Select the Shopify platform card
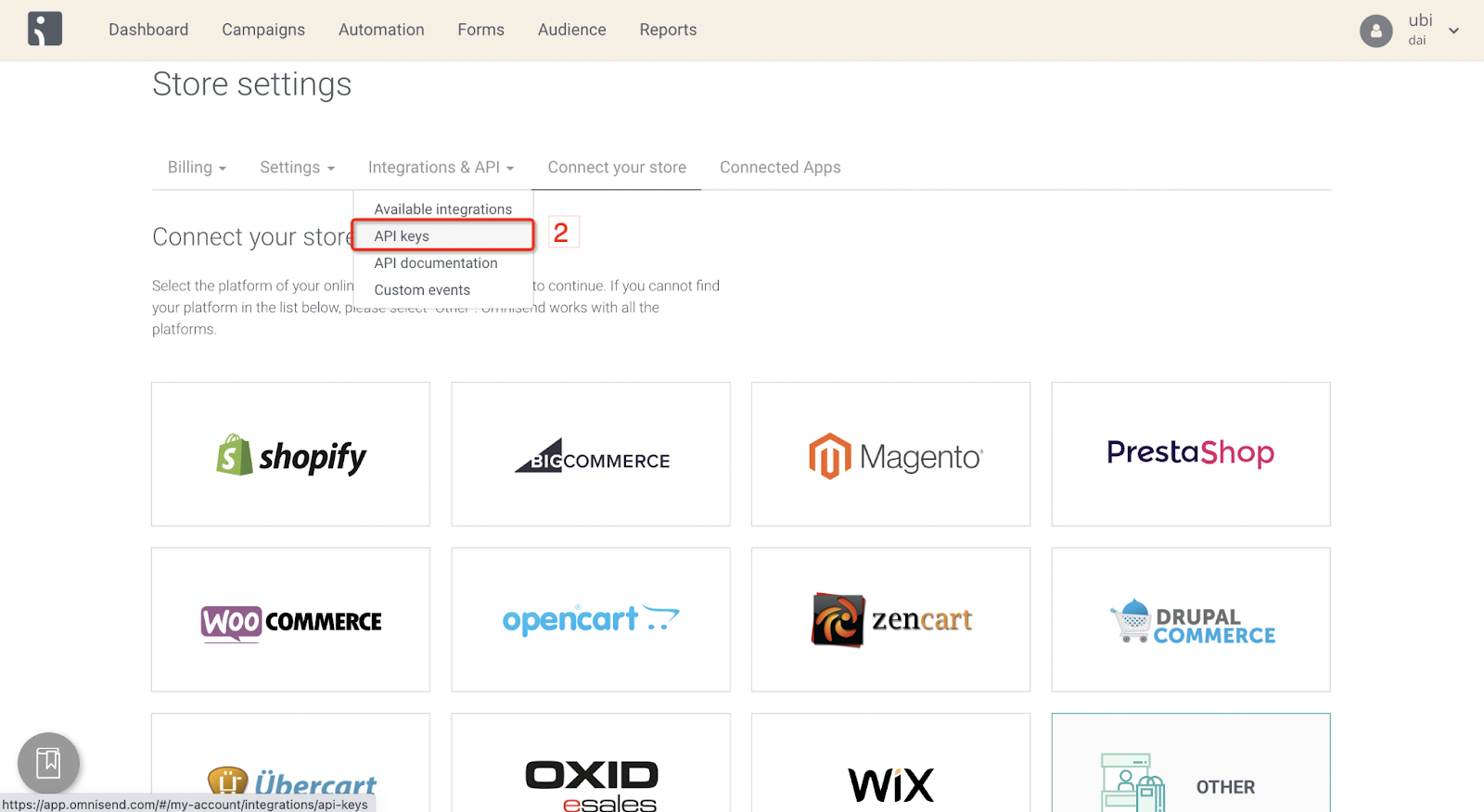This screenshot has height=812, width=1484. click(x=290, y=454)
